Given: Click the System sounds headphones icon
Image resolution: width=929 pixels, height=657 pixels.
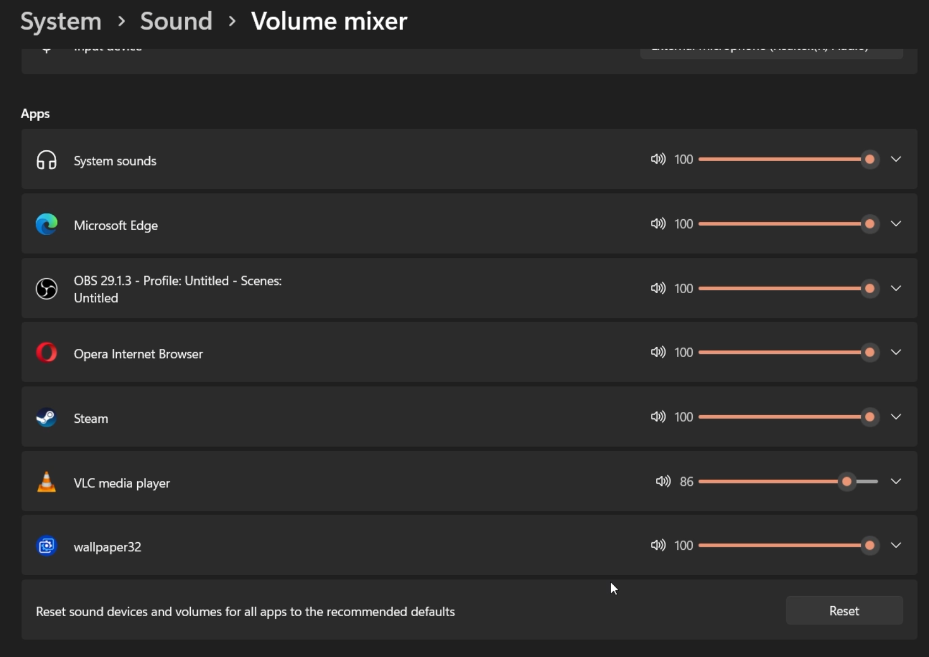Looking at the screenshot, I should (x=46, y=160).
